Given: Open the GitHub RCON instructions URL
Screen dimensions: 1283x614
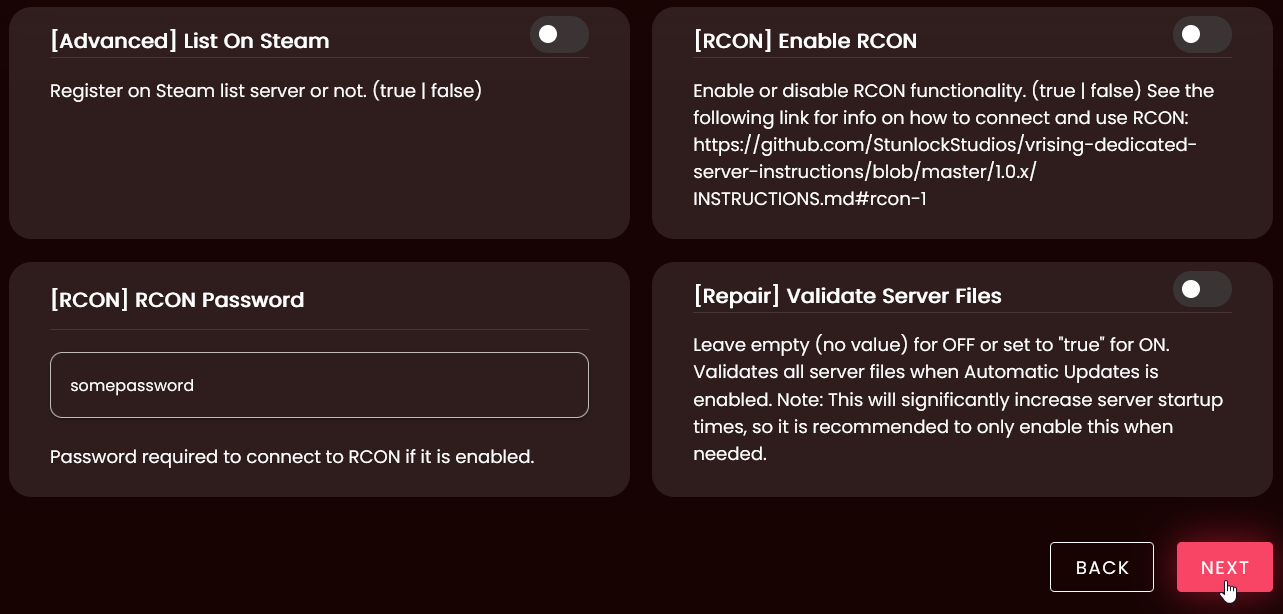Looking at the screenshot, I should point(944,145).
